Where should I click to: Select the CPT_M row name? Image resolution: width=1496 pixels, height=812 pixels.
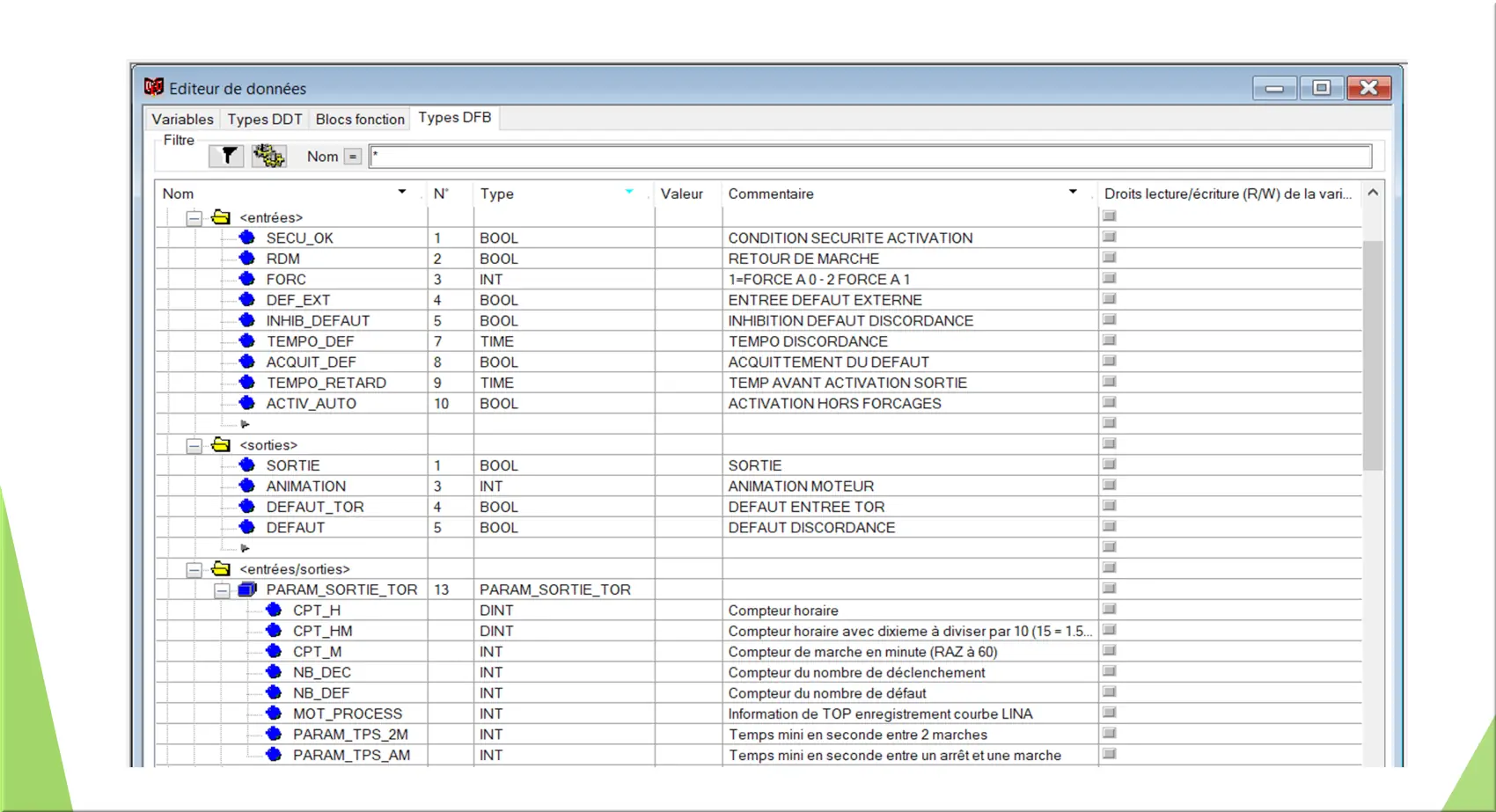(x=317, y=651)
